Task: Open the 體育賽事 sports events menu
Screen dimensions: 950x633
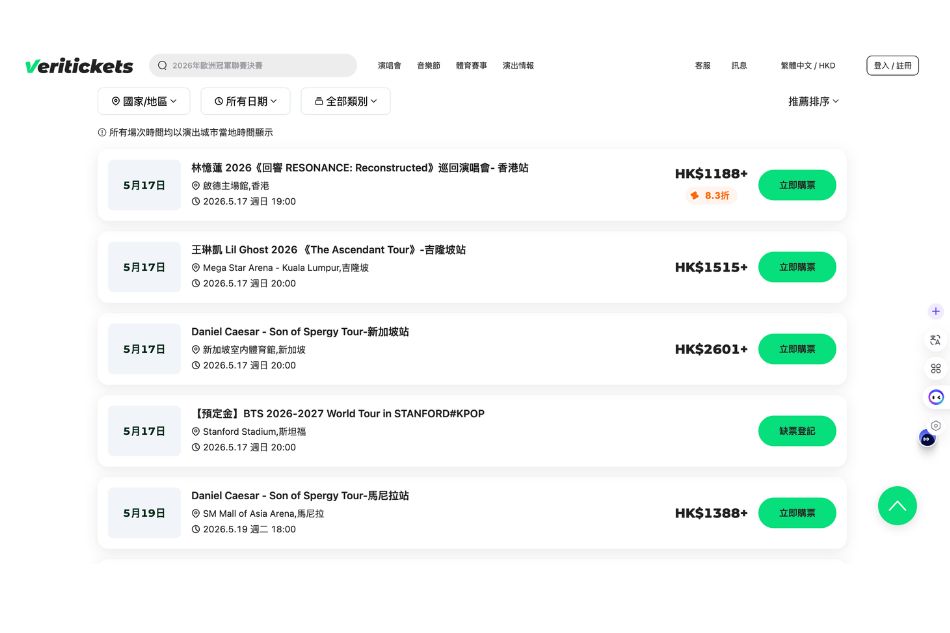Action: (471, 65)
